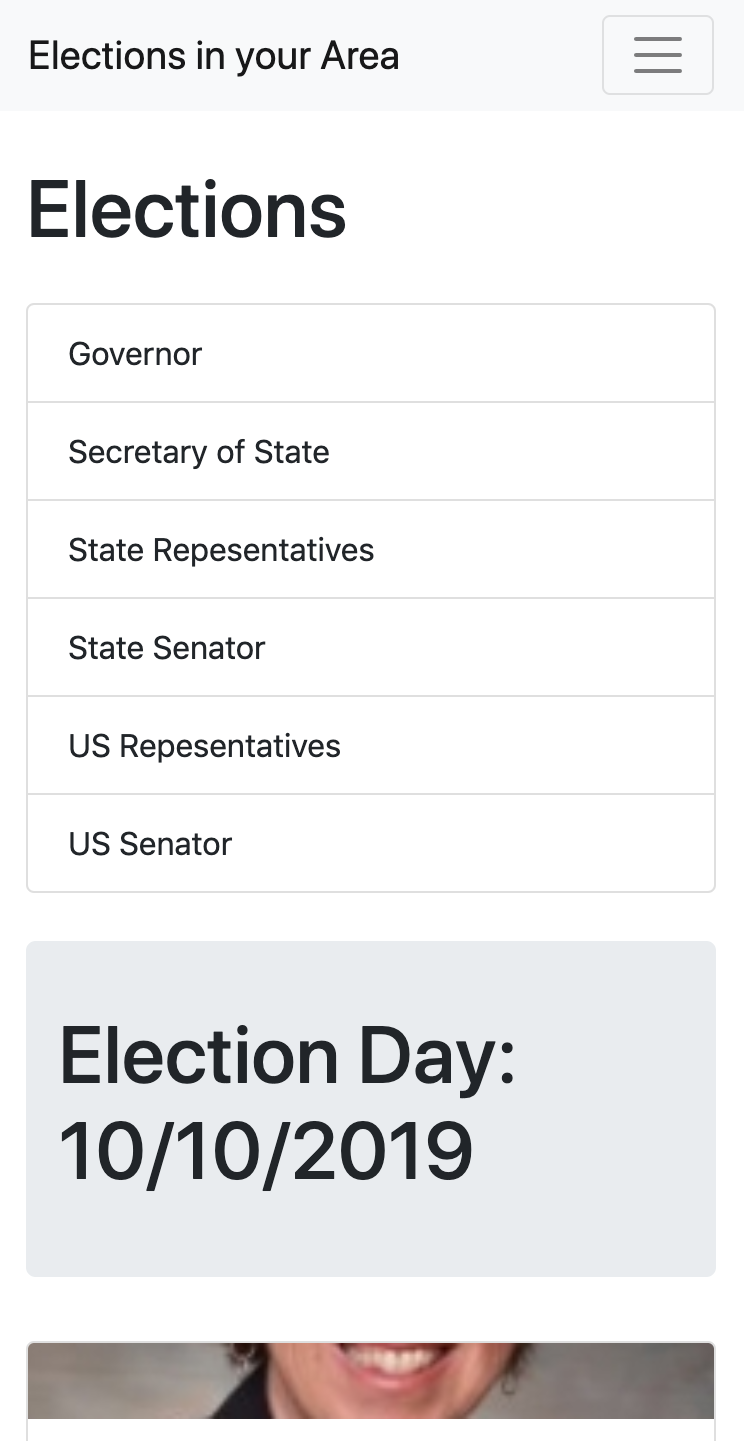Click the "Elections in your Area" brand link

click(x=213, y=56)
